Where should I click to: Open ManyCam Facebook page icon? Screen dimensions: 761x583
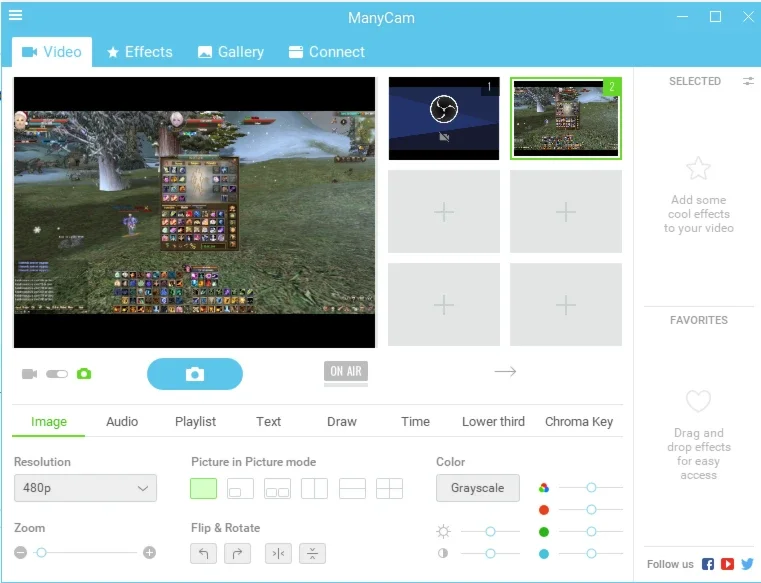point(708,564)
